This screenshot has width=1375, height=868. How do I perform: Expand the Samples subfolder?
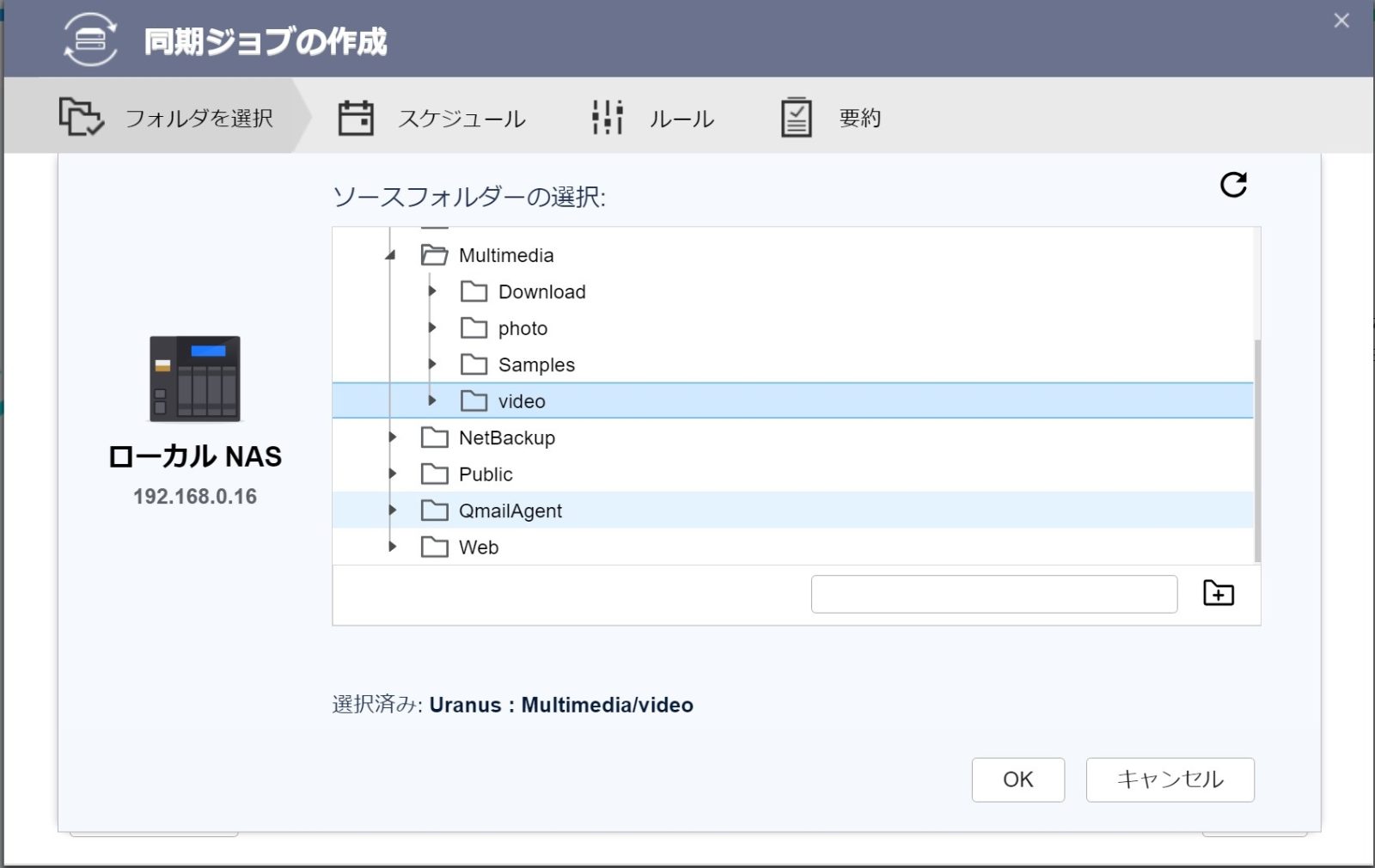[x=432, y=364]
